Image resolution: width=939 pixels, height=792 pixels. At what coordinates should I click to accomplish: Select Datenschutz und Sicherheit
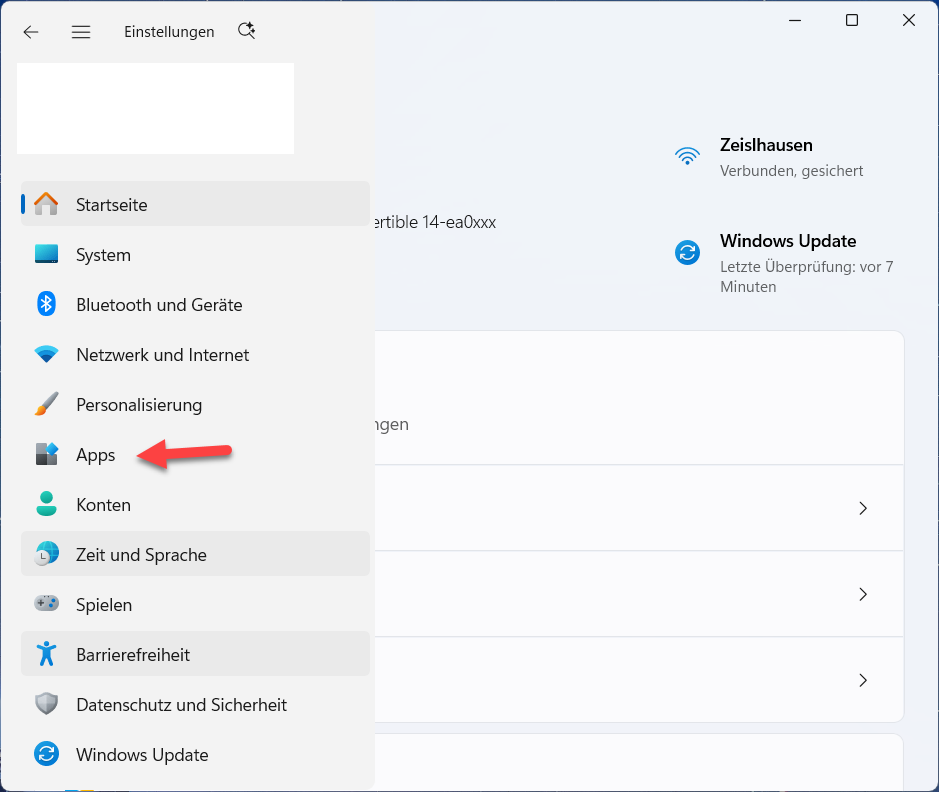point(195,704)
